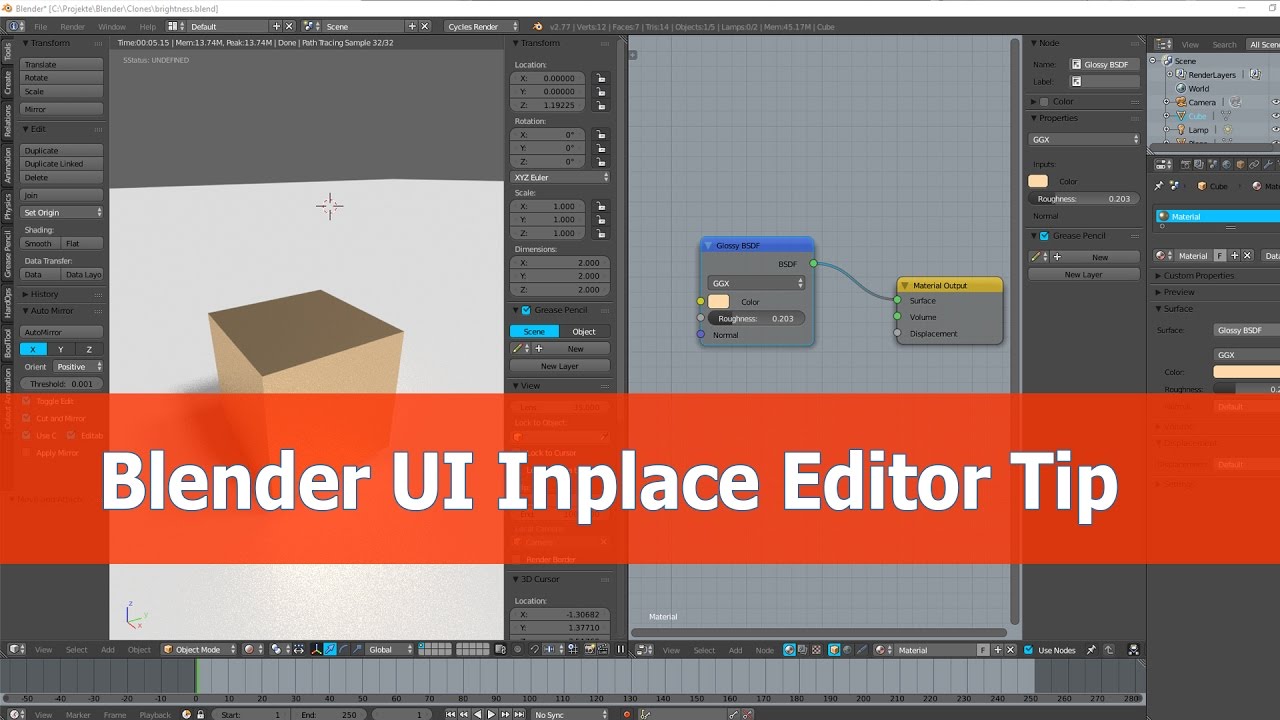The width and height of the screenshot is (1280, 720).
Task: Toggle Camera visibility eye in the outliner
Action: coord(1275,102)
